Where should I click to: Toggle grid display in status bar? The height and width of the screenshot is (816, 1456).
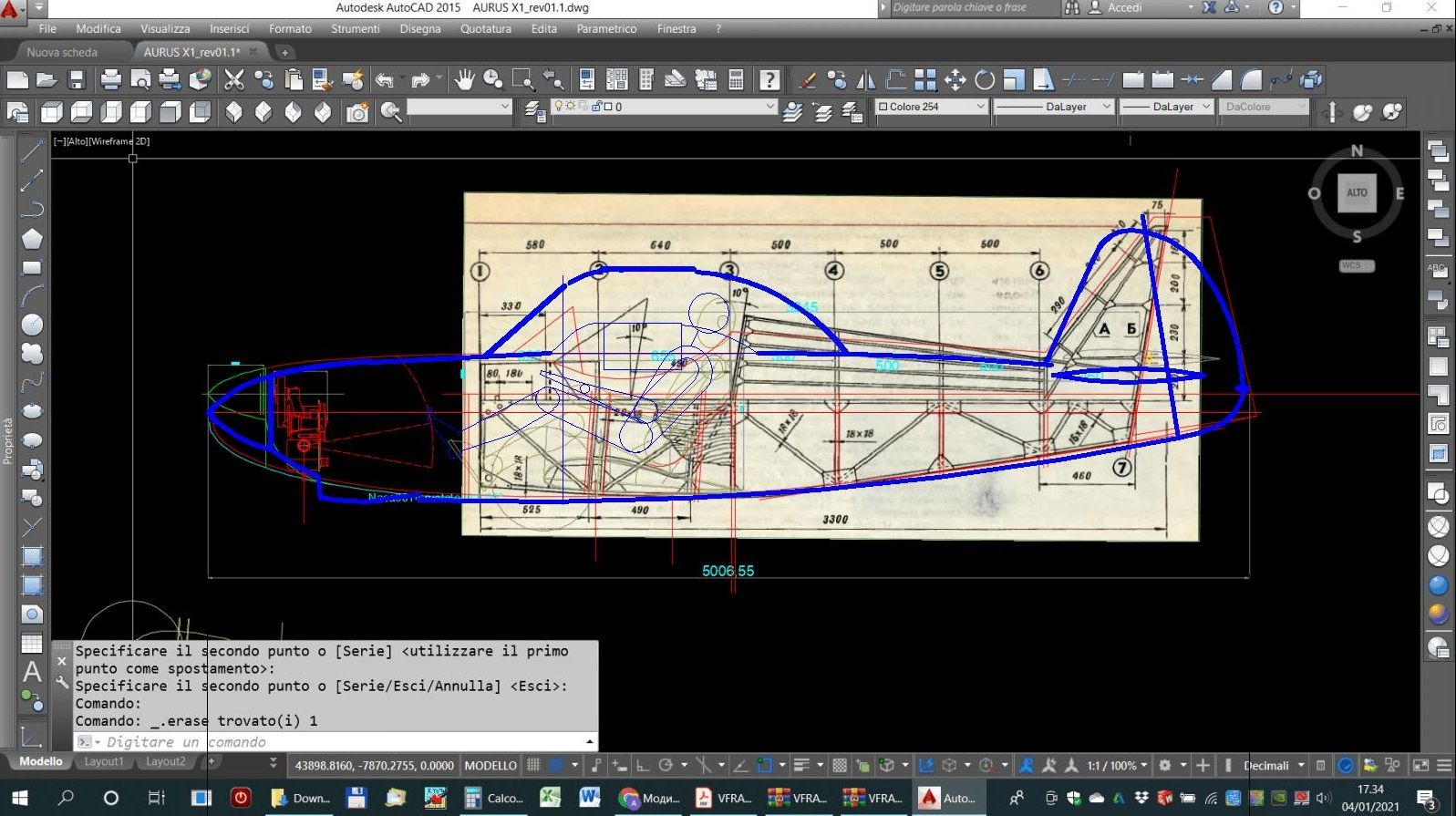[533, 765]
